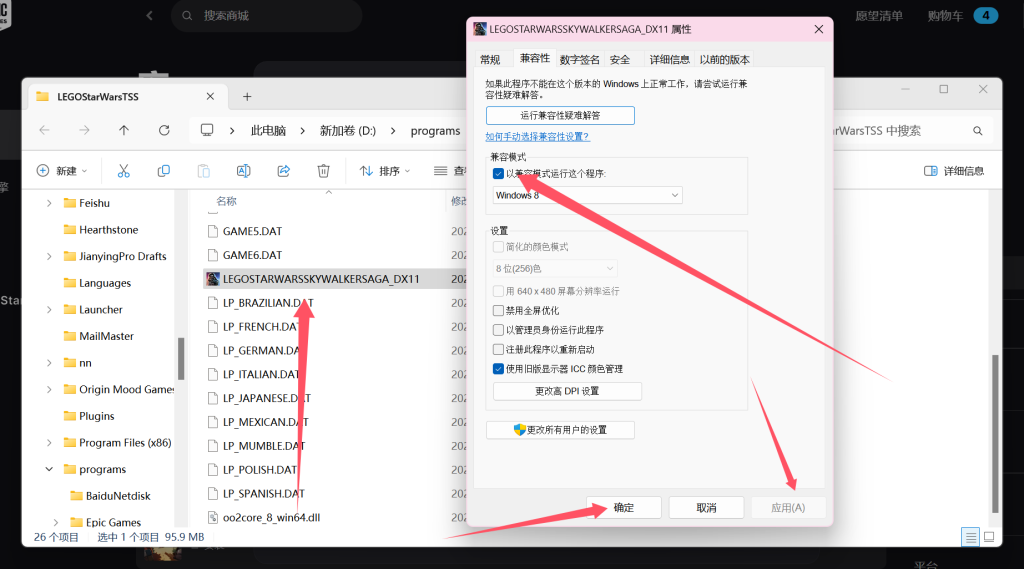Expand the Program Files (x86) folder
This screenshot has width=1024, height=569.
(x=49, y=443)
